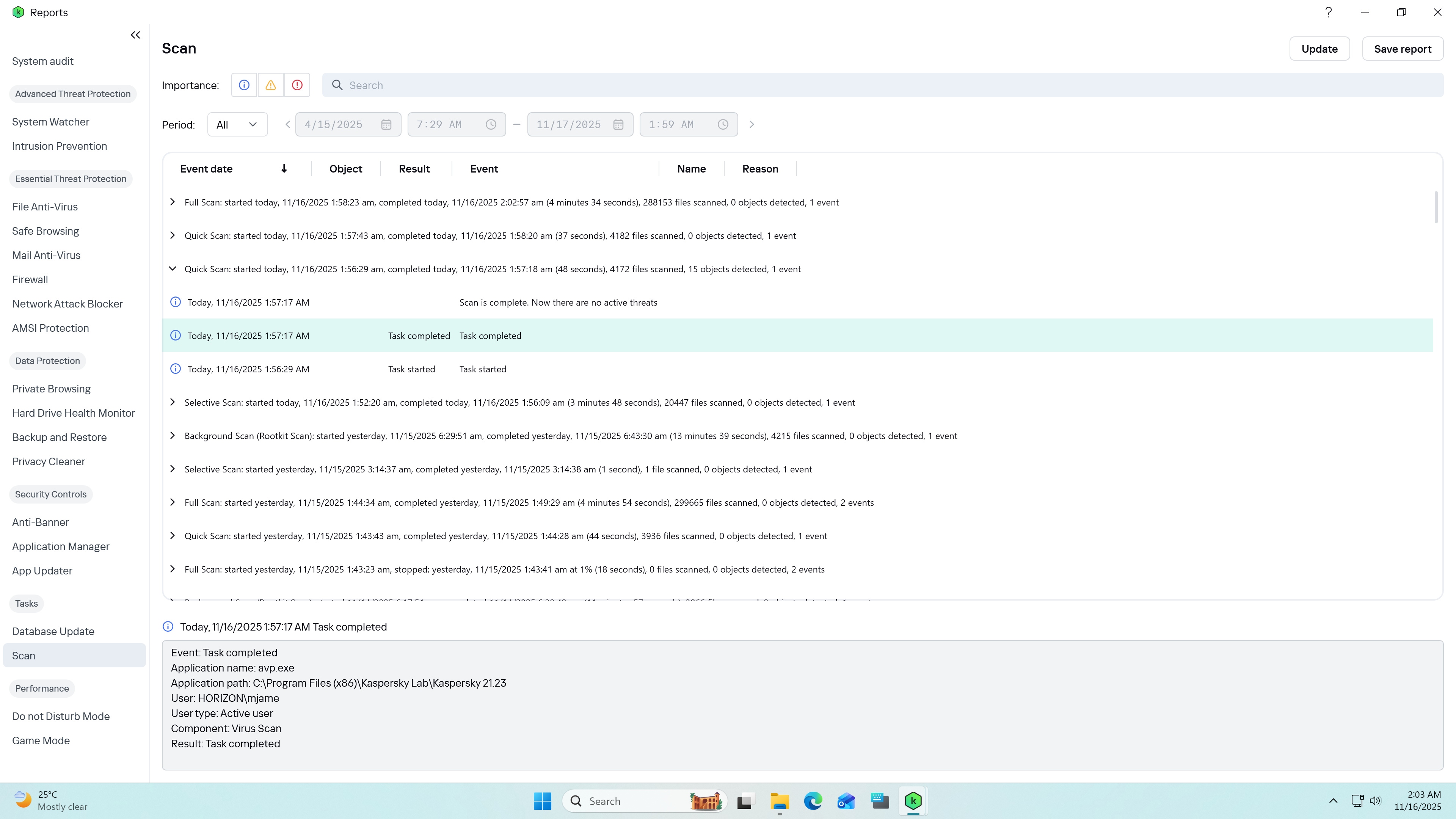Click the Reason column header

760,168
